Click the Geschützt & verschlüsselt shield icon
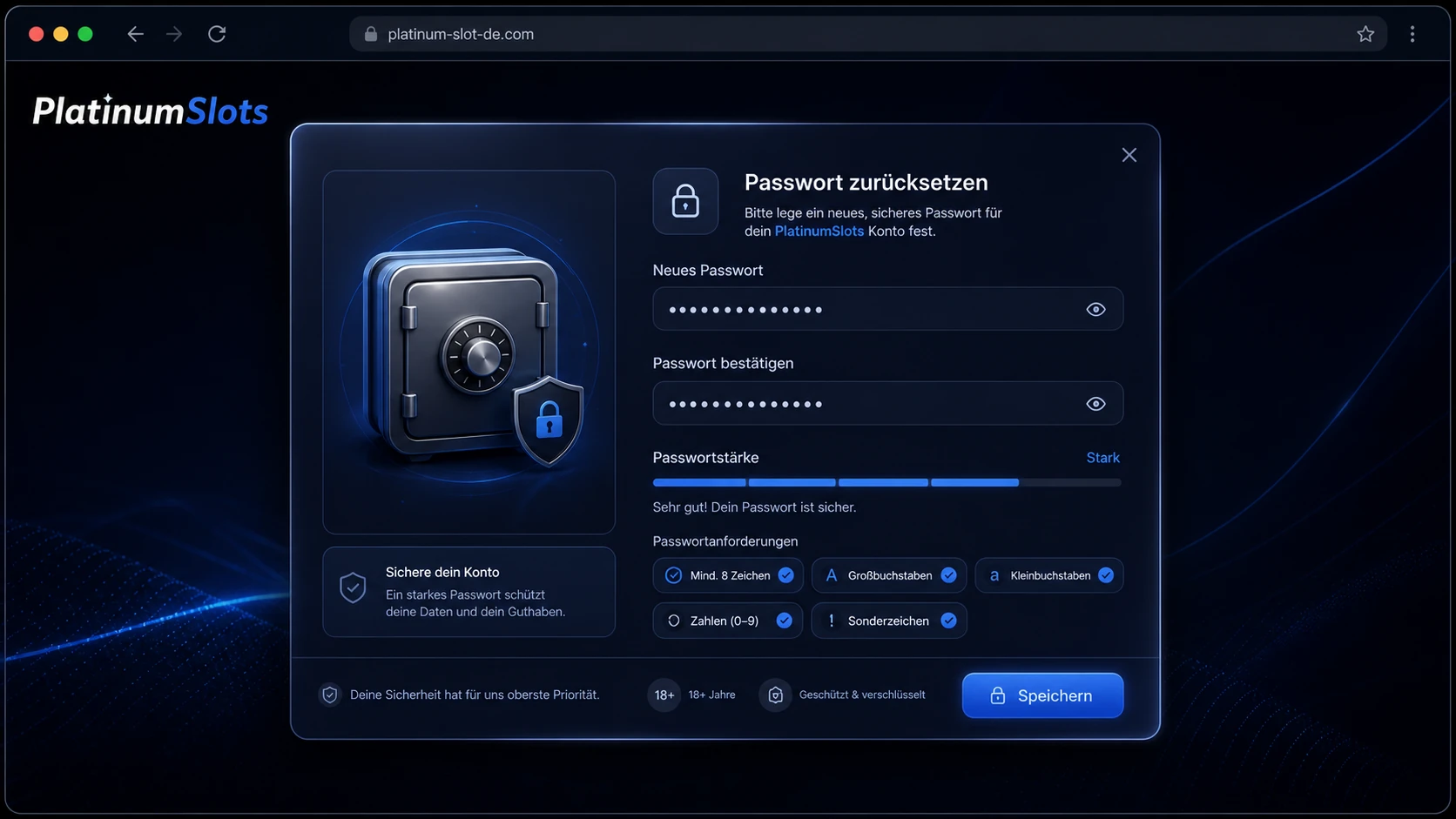 775,695
